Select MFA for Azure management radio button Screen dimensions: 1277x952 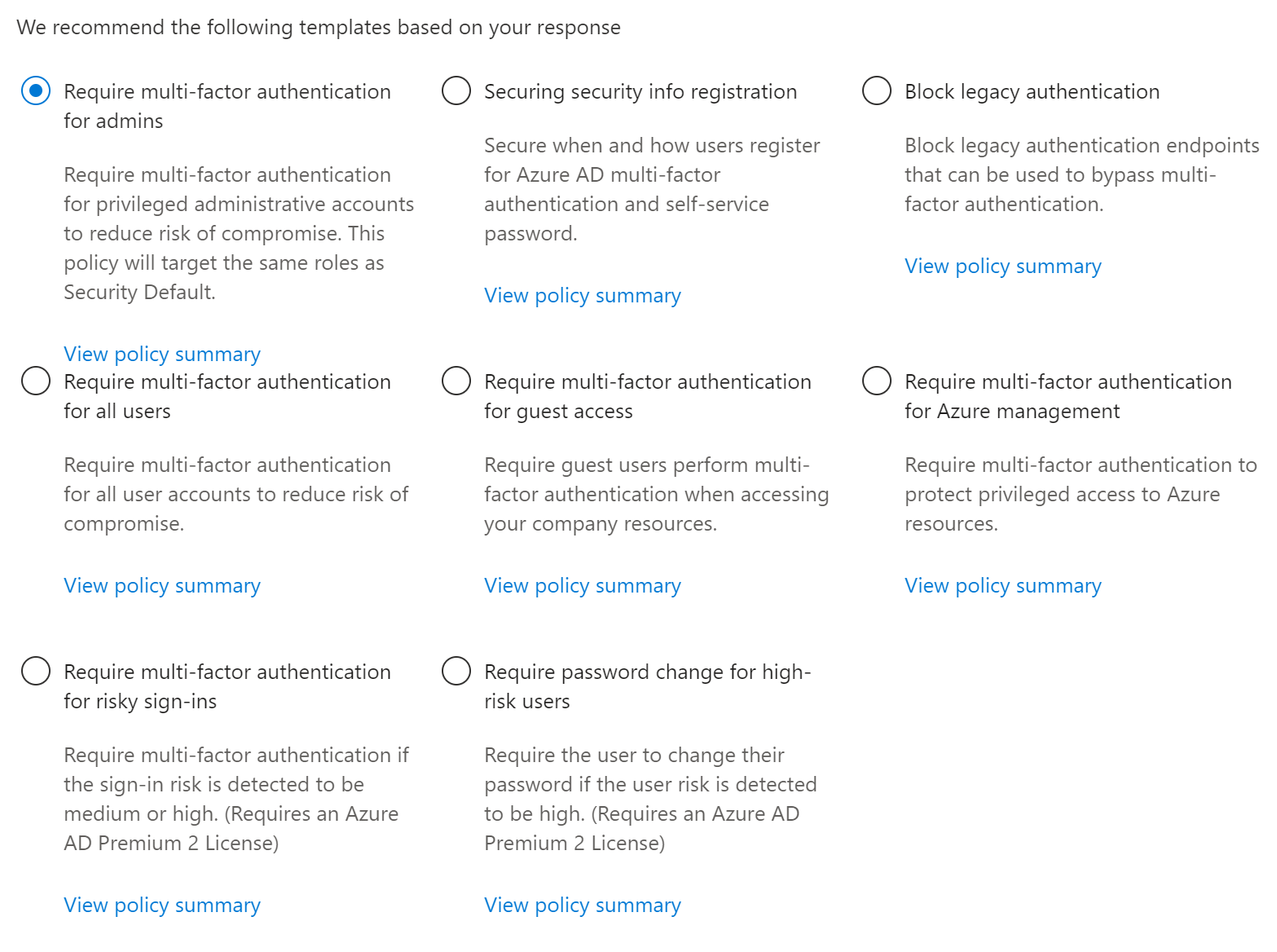877,381
